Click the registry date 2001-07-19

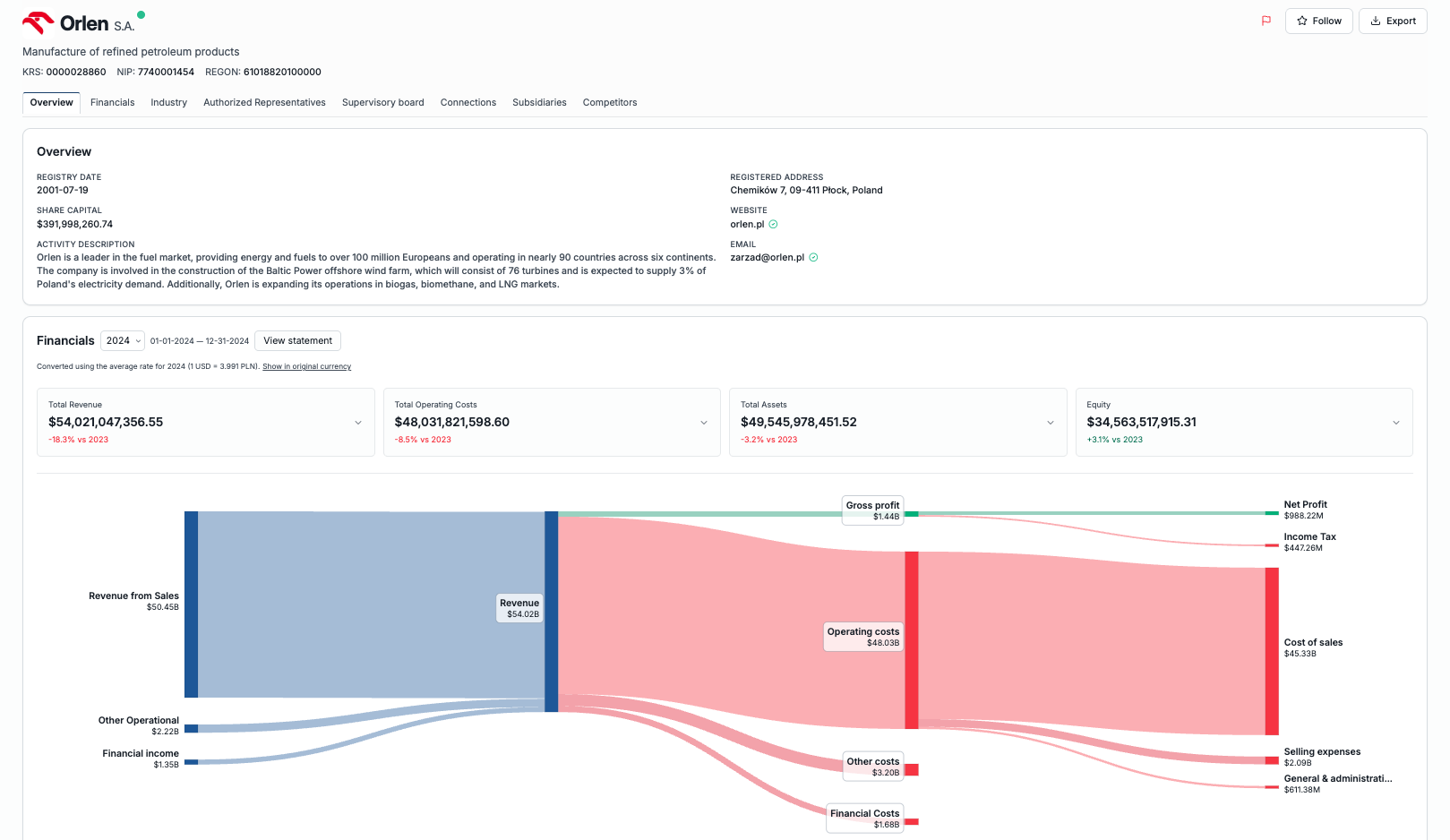[63, 190]
